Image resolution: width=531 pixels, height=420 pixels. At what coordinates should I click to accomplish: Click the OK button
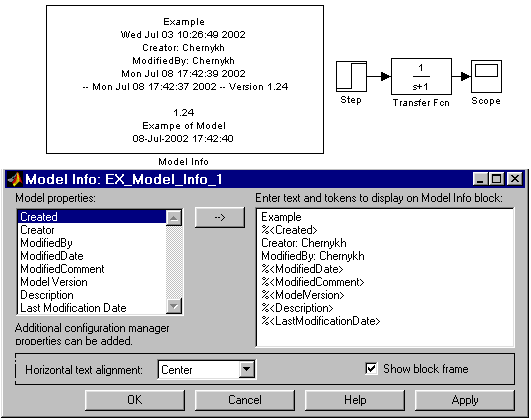pos(135,400)
